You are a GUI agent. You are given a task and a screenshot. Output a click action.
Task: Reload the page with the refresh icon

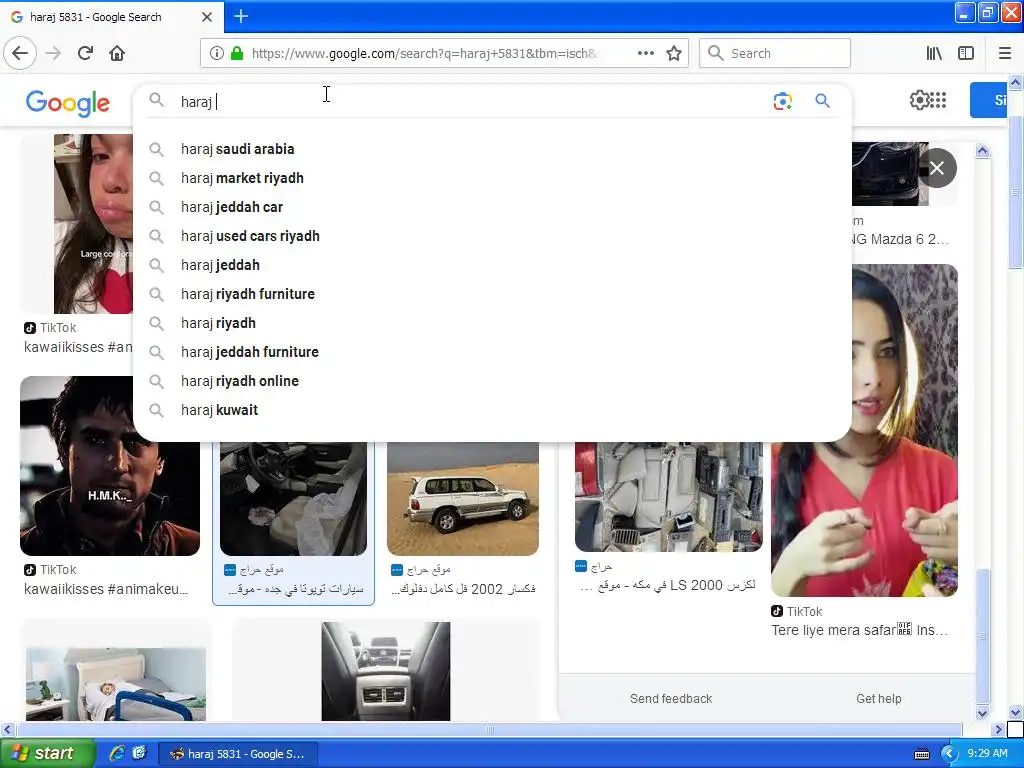pos(85,53)
